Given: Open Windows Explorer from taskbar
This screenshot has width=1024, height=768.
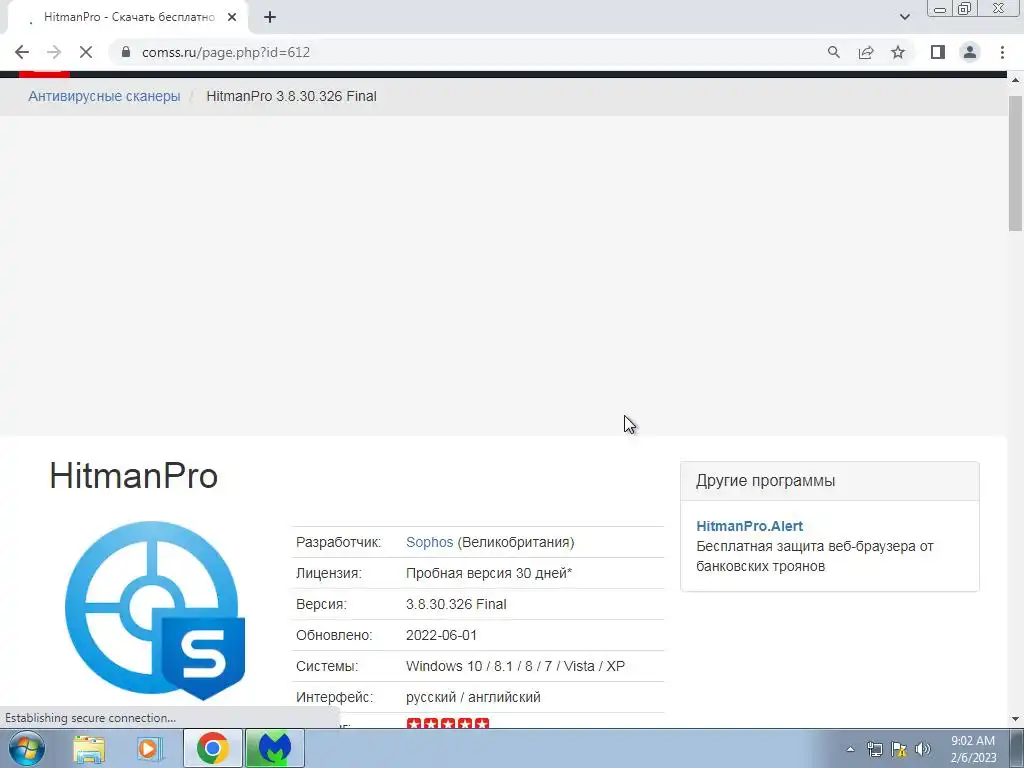Looking at the screenshot, I should click(89, 748).
